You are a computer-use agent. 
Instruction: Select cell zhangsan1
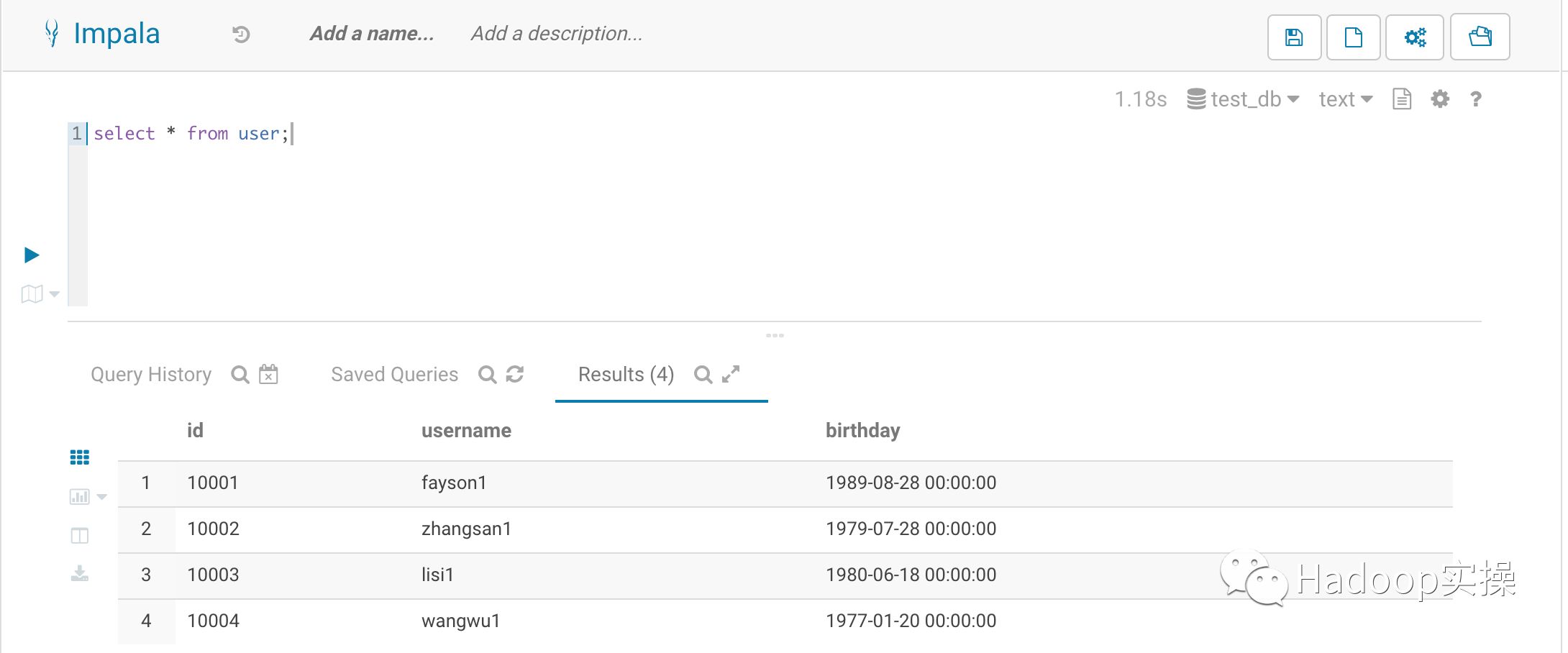click(466, 529)
